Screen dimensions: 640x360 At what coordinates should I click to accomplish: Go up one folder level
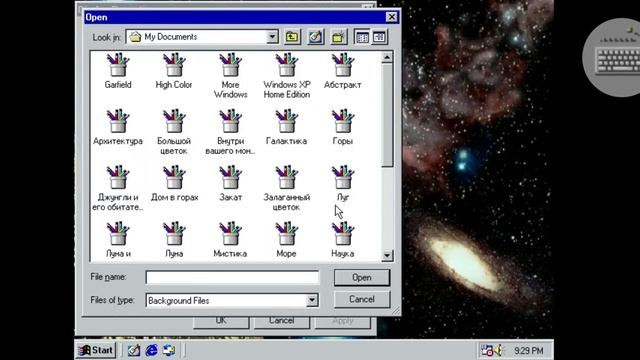coord(292,37)
